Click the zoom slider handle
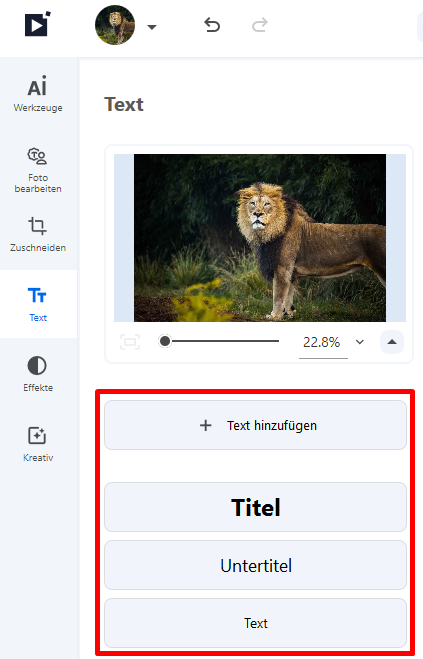Screen dimensions: 423x659 165,341
